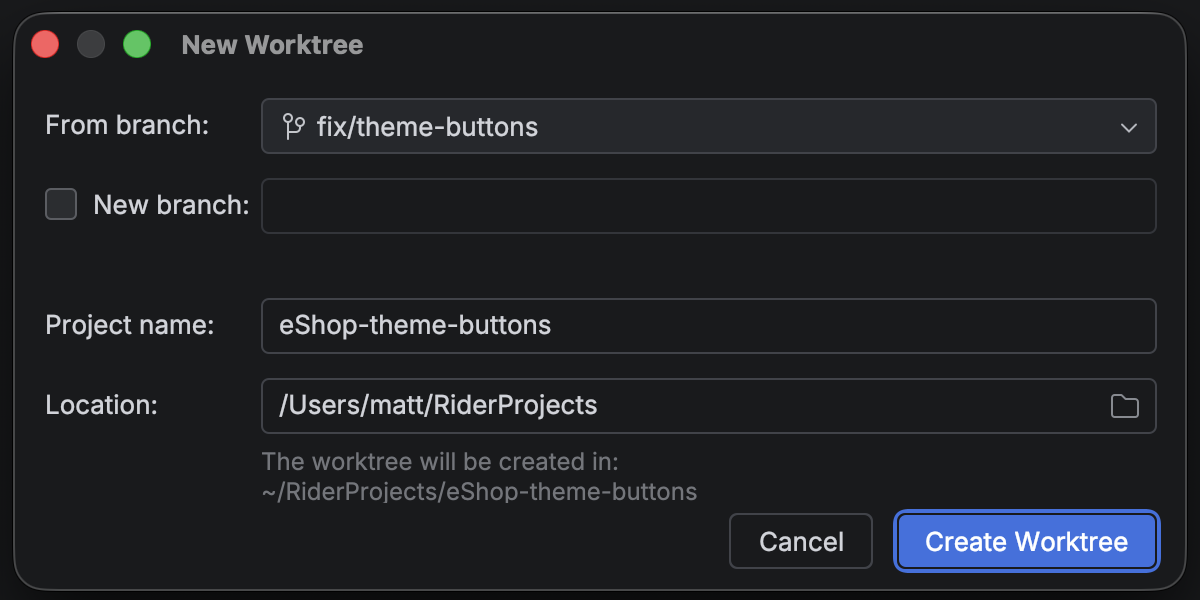Click the gray minimize window button
This screenshot has width=1200, height=600.
click(x=91, y=45)
